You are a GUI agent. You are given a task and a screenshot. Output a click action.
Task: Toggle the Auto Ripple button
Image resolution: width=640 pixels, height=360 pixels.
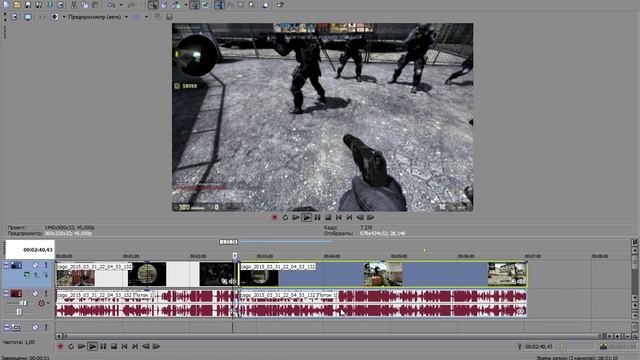[x=176, y=5]
